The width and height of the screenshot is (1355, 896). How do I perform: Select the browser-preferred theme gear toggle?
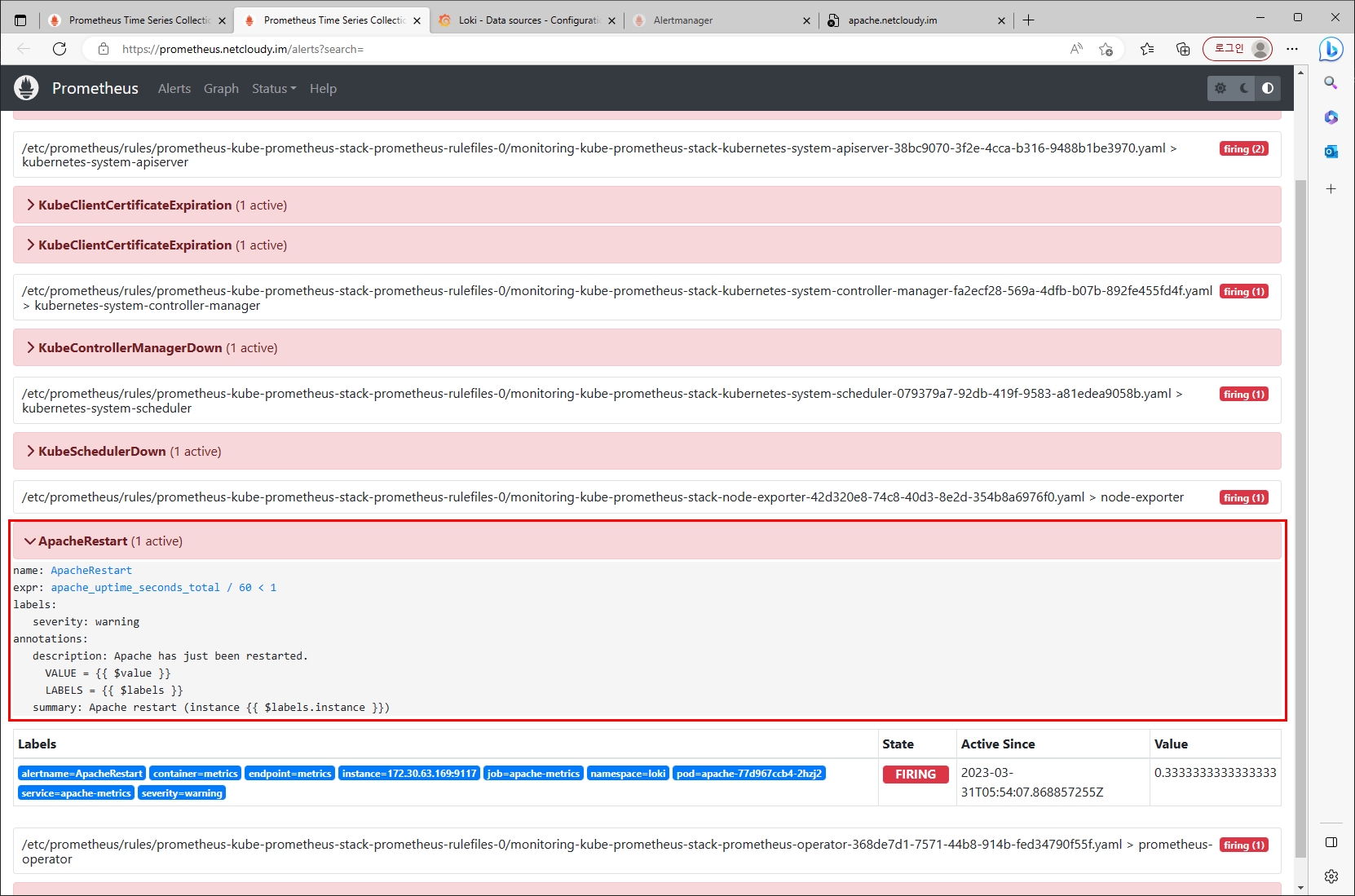[x=1220, y=88]
